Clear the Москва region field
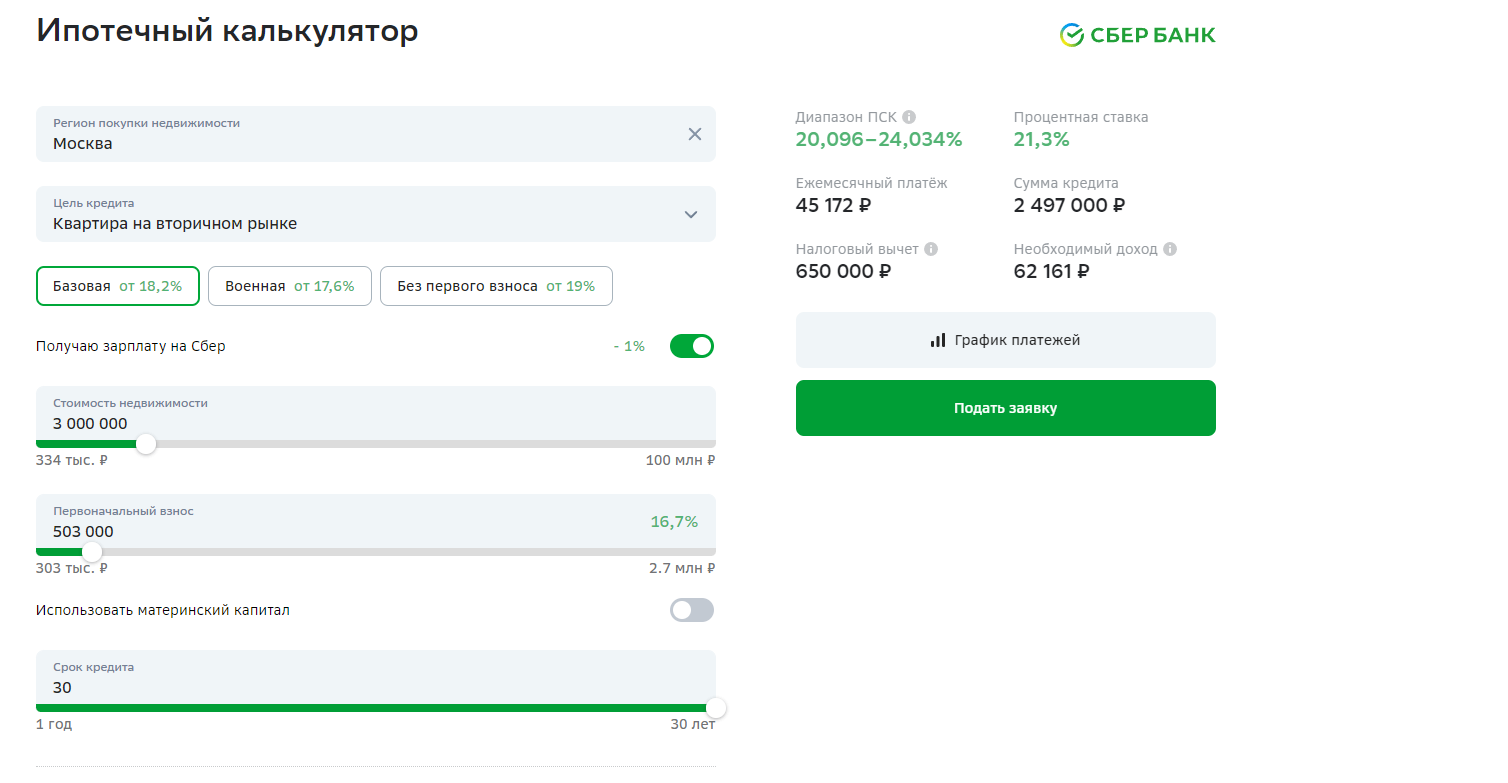1508x783 pixels. click(x=695, y=134)
